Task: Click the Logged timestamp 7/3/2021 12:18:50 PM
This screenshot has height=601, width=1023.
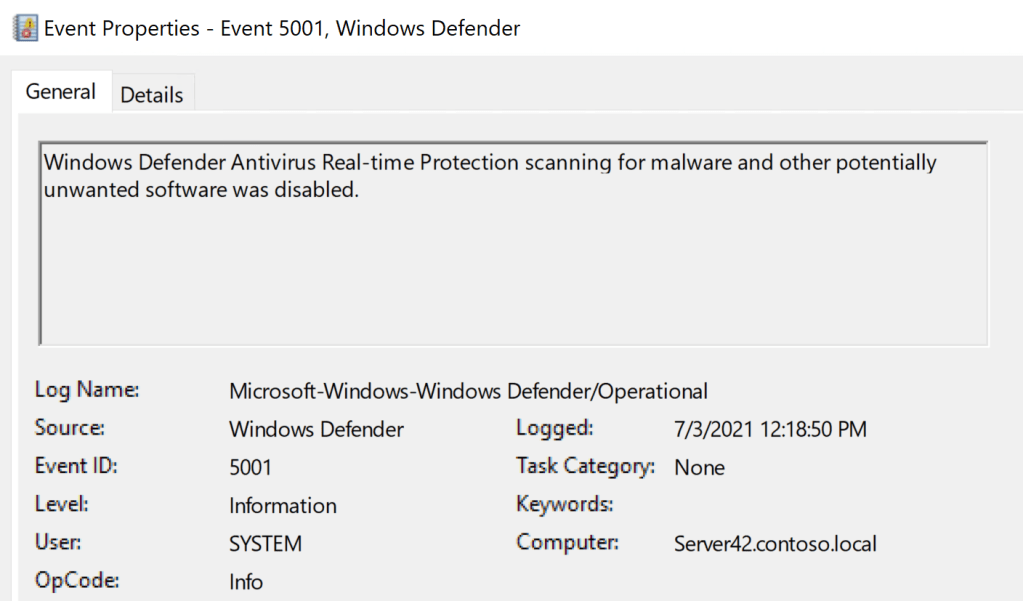Action: tap(770, 430)
